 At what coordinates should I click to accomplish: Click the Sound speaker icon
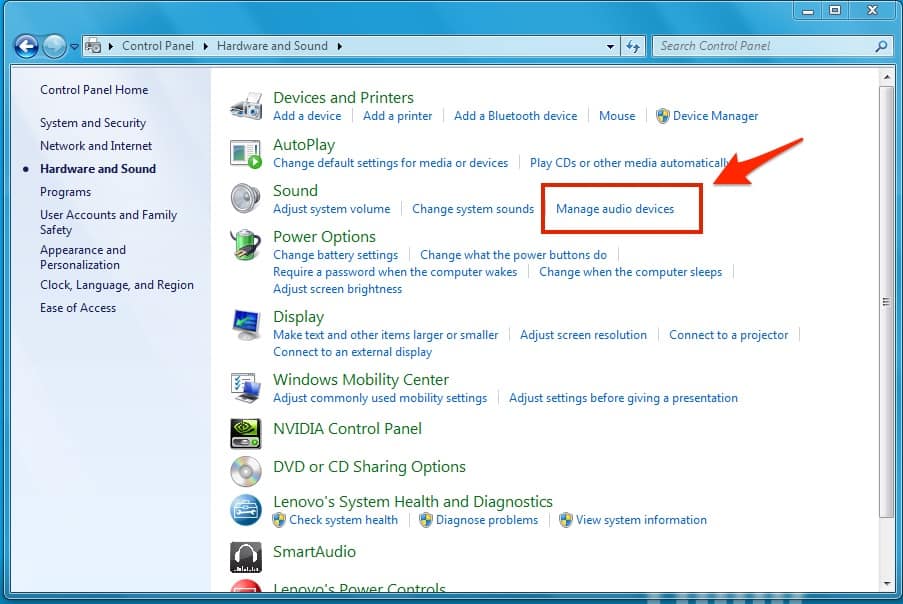246,198
